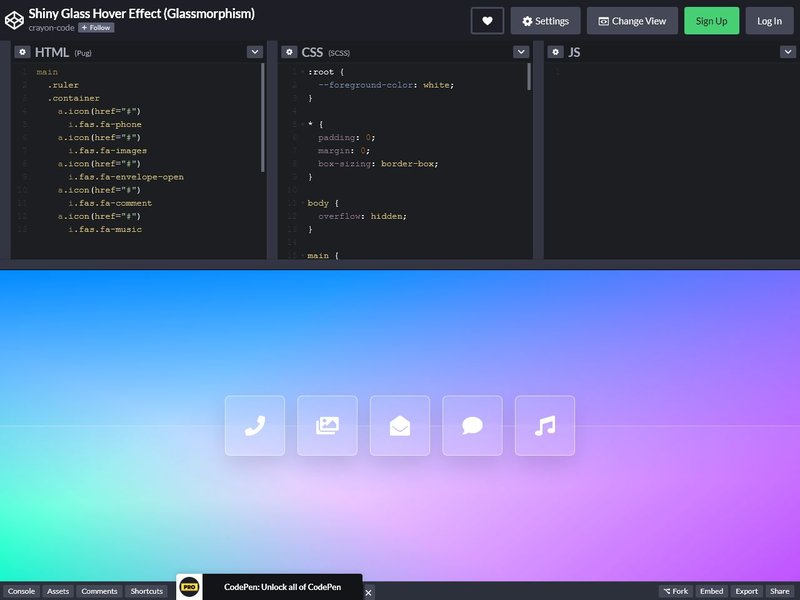The height and width of the screenshot is (600, 800).
Task: Click the JS editor empty code area
Action: 671,160
